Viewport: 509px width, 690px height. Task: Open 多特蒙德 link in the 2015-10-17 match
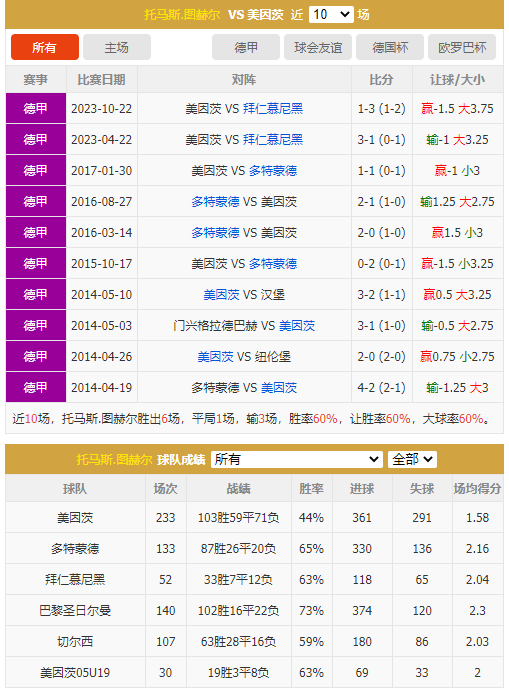click(273, 264)
